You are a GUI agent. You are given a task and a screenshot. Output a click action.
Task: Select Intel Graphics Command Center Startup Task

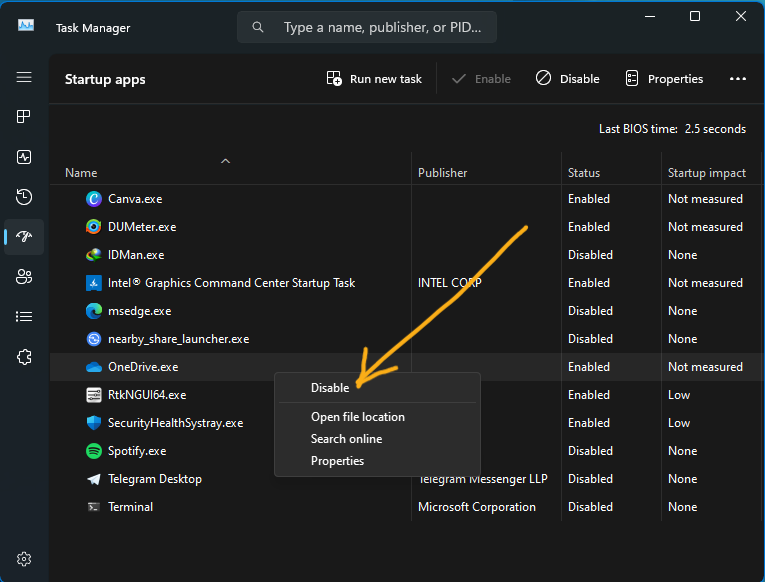231,283
